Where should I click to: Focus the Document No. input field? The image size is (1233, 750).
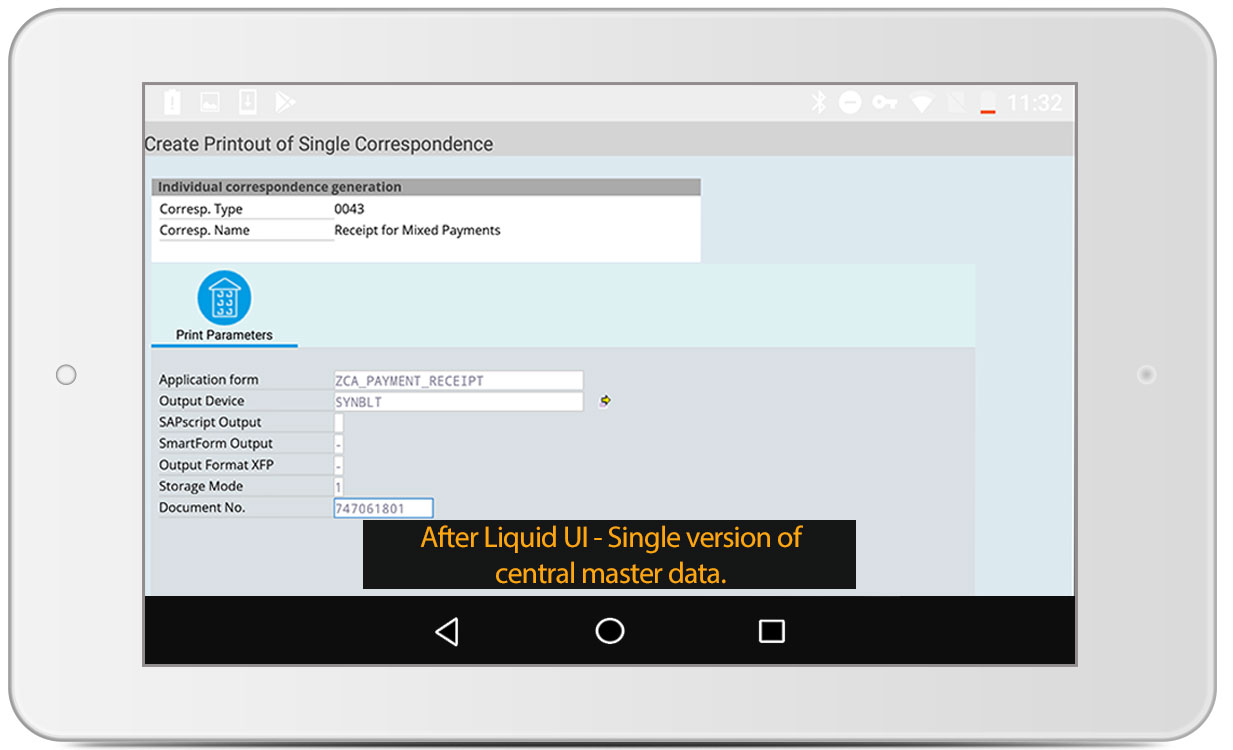pos(383,508)
